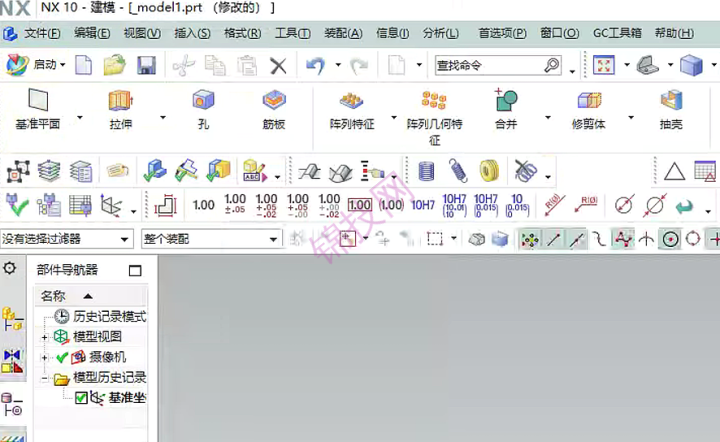Open the GC工具箱 menu

tap(617, 33)
